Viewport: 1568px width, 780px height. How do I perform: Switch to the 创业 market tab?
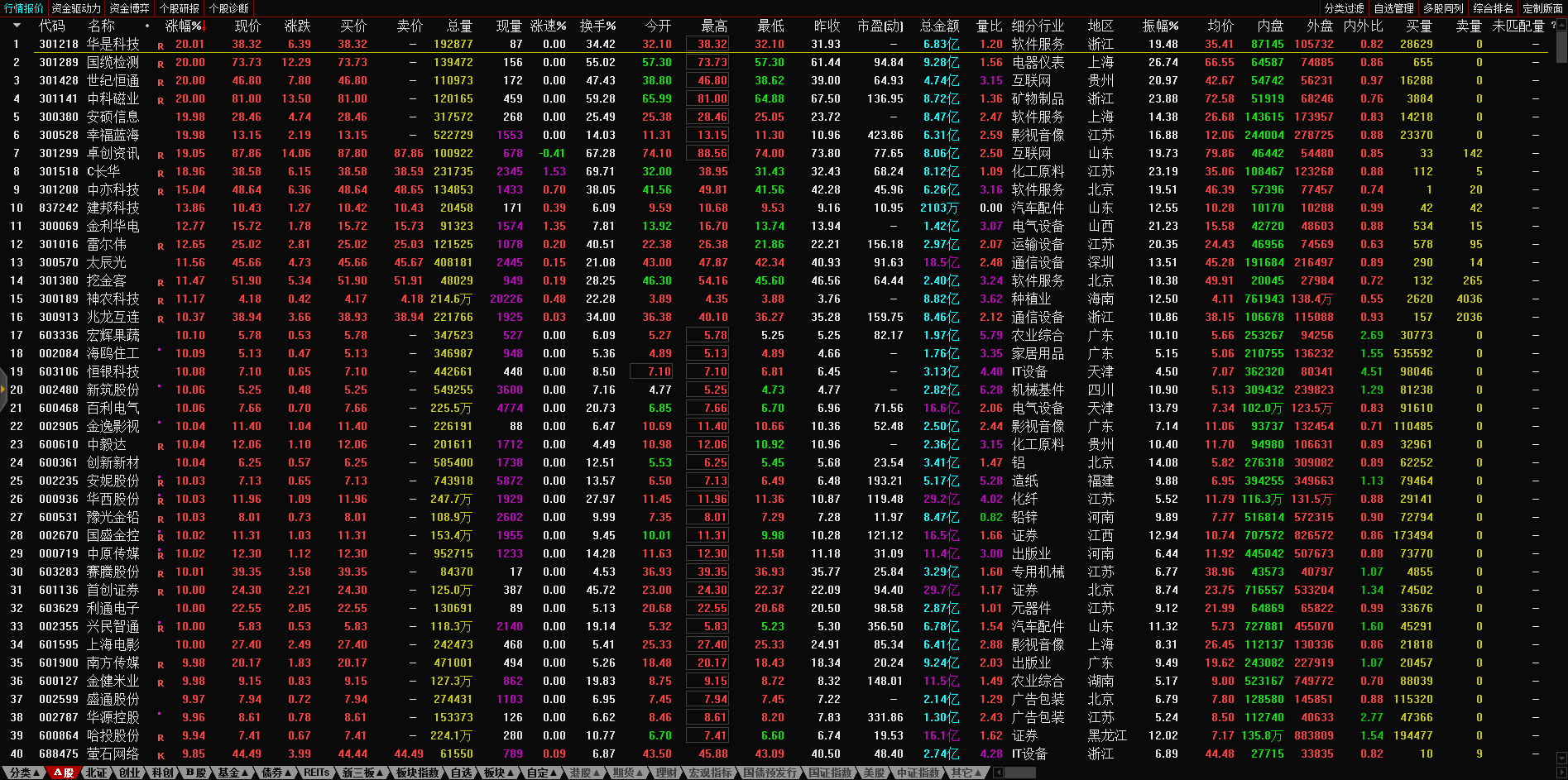tap(129, 773)
